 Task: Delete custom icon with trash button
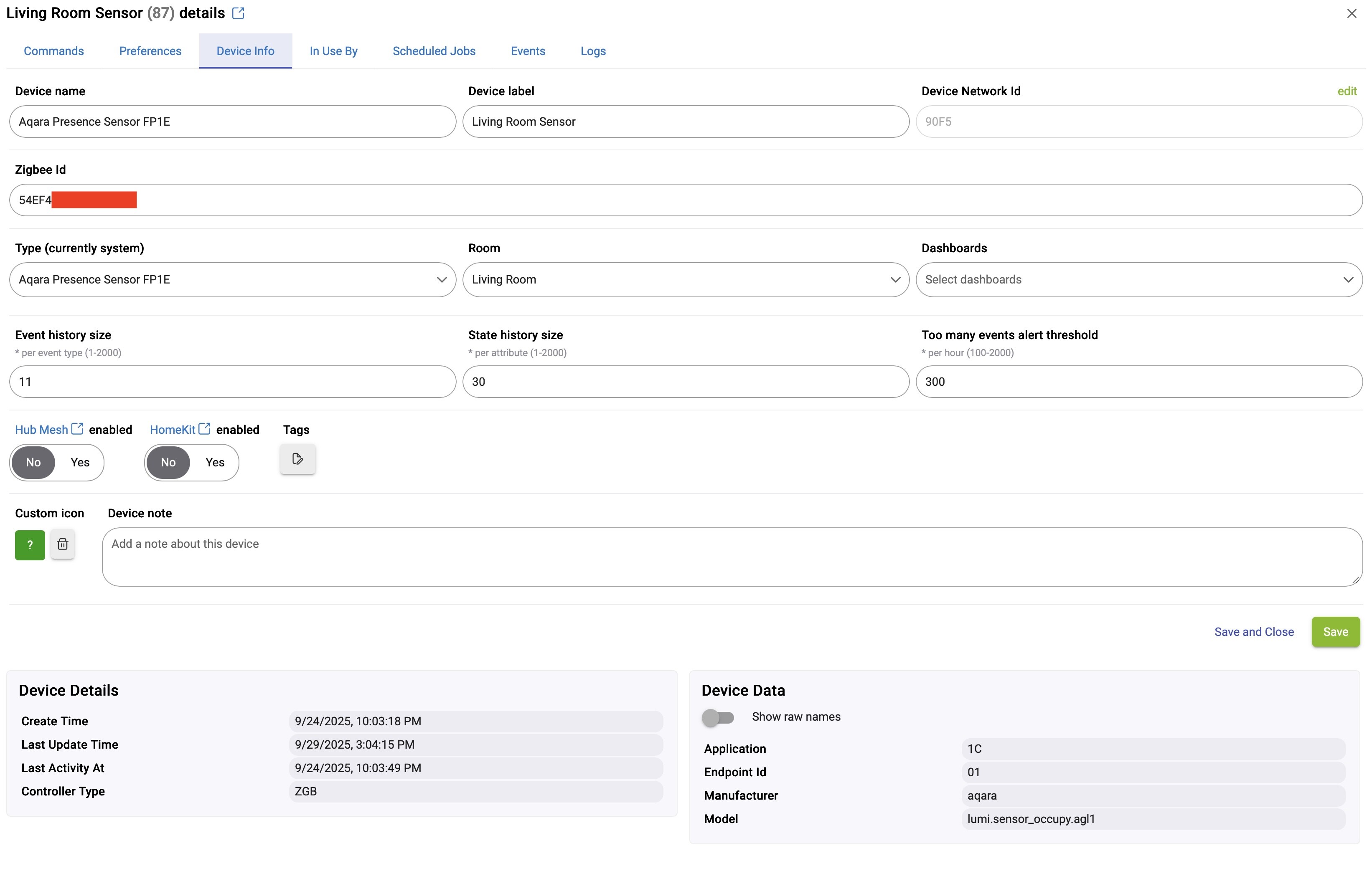tap(63, 544)
